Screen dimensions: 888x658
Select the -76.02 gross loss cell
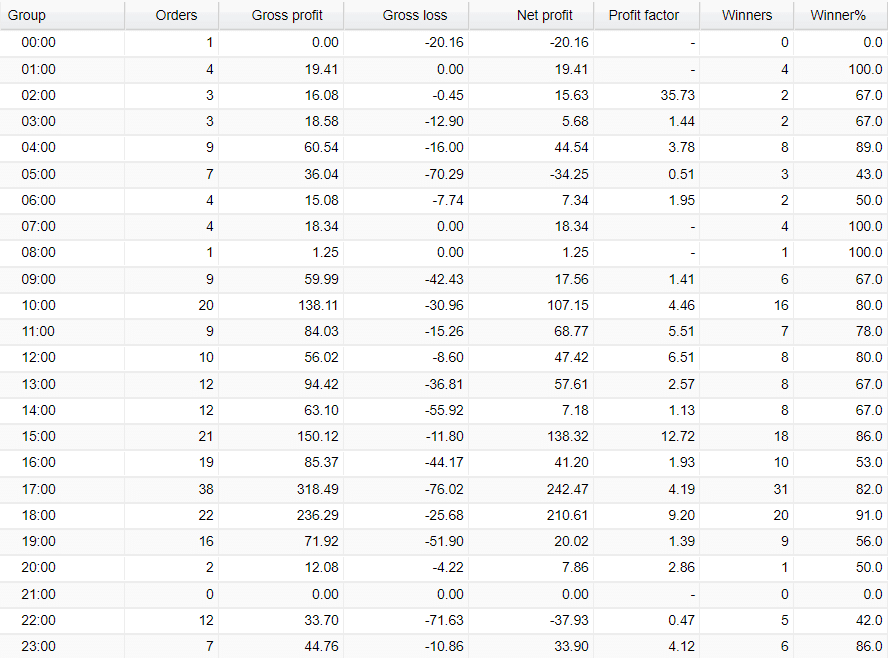point(440,489)
